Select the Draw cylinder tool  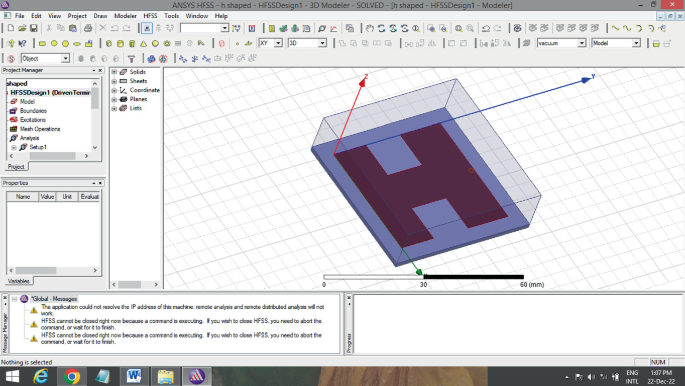point(120,44)
